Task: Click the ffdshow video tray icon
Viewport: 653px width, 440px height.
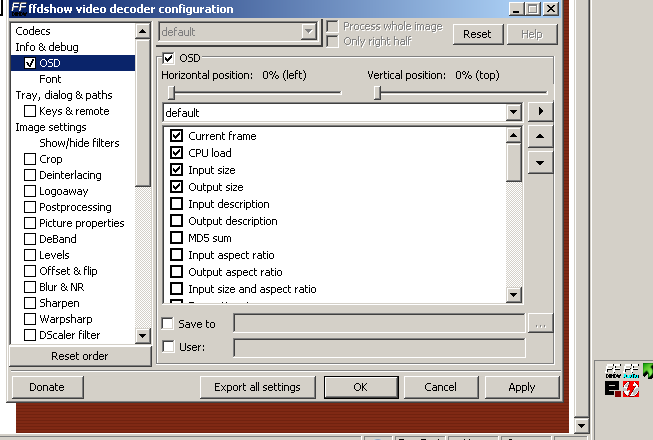Action: (613, 371)
